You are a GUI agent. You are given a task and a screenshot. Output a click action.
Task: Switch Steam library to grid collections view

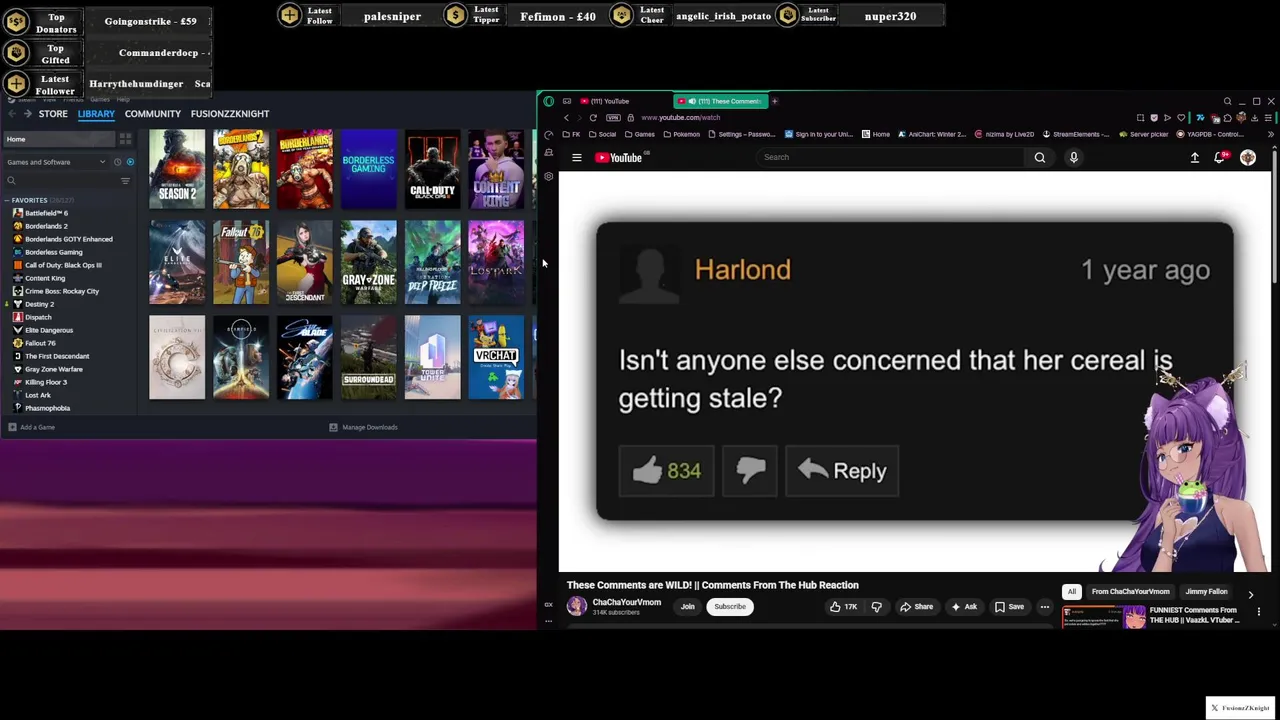(x=125, y=139)
